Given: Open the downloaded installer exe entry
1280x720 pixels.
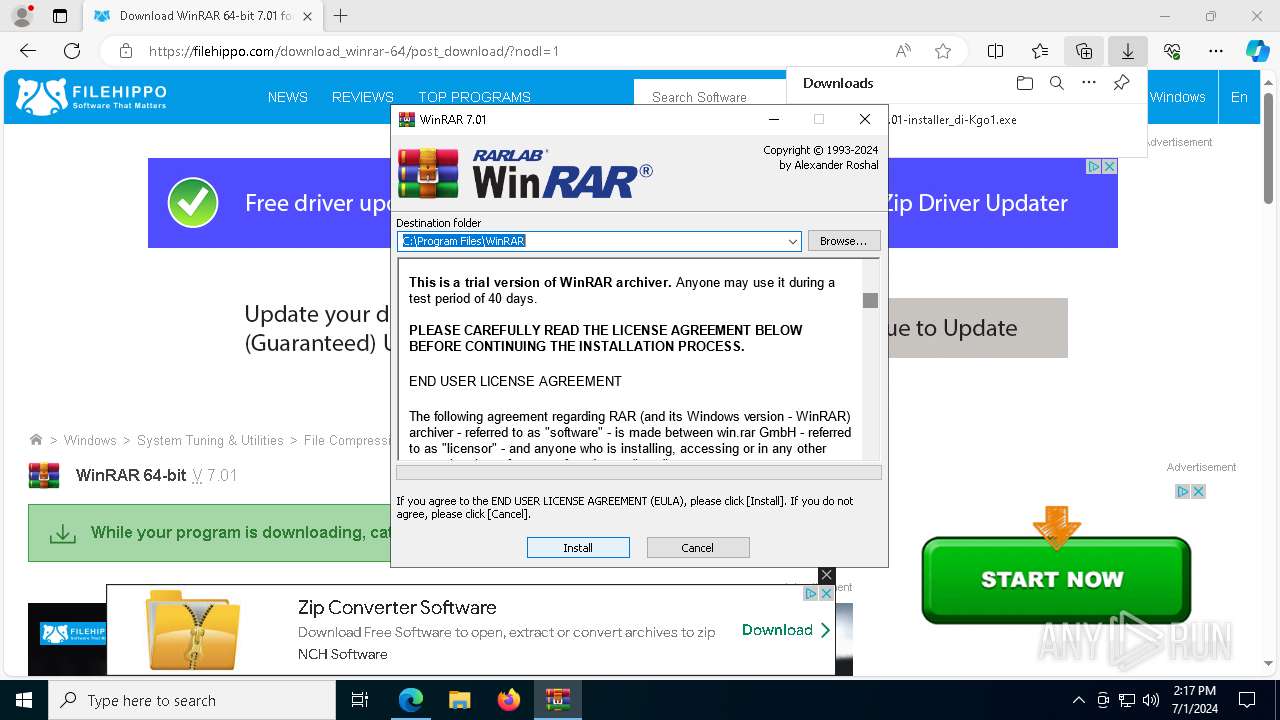Looking at the screenshot, I should point(952,120).
